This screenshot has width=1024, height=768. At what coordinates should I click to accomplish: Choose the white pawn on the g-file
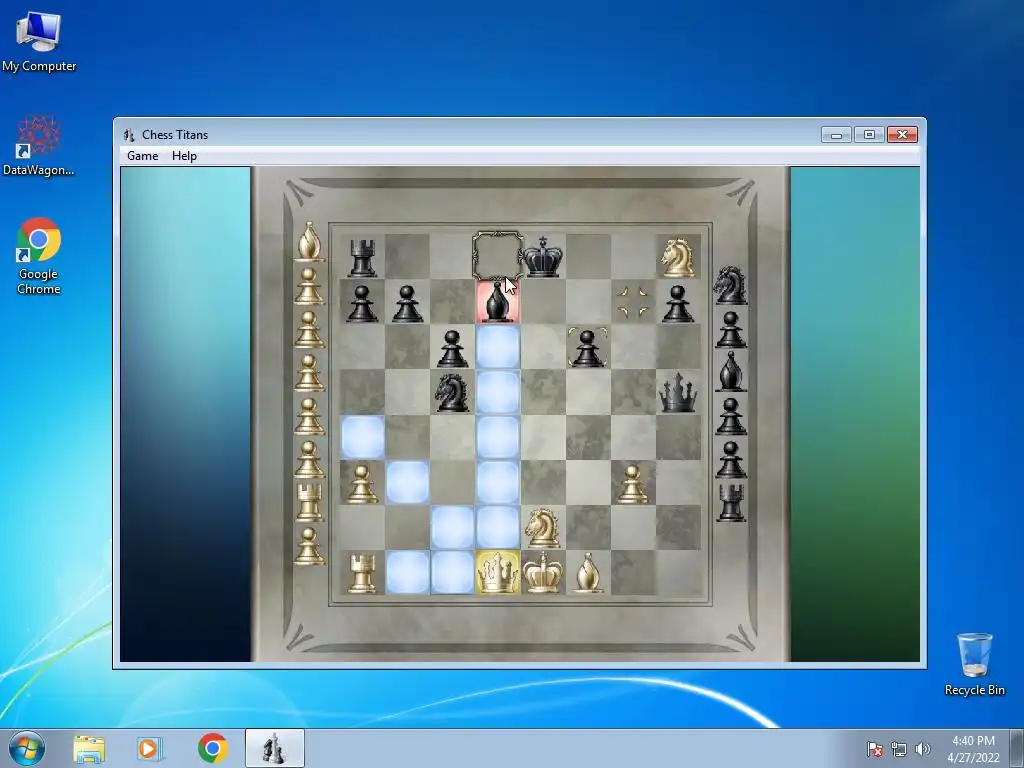click(632, 483)
